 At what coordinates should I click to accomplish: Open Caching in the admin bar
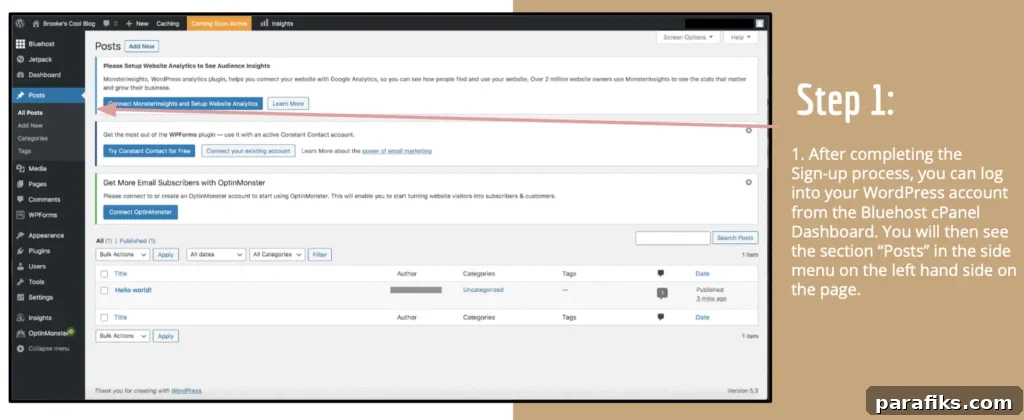[x=168, y=24]
